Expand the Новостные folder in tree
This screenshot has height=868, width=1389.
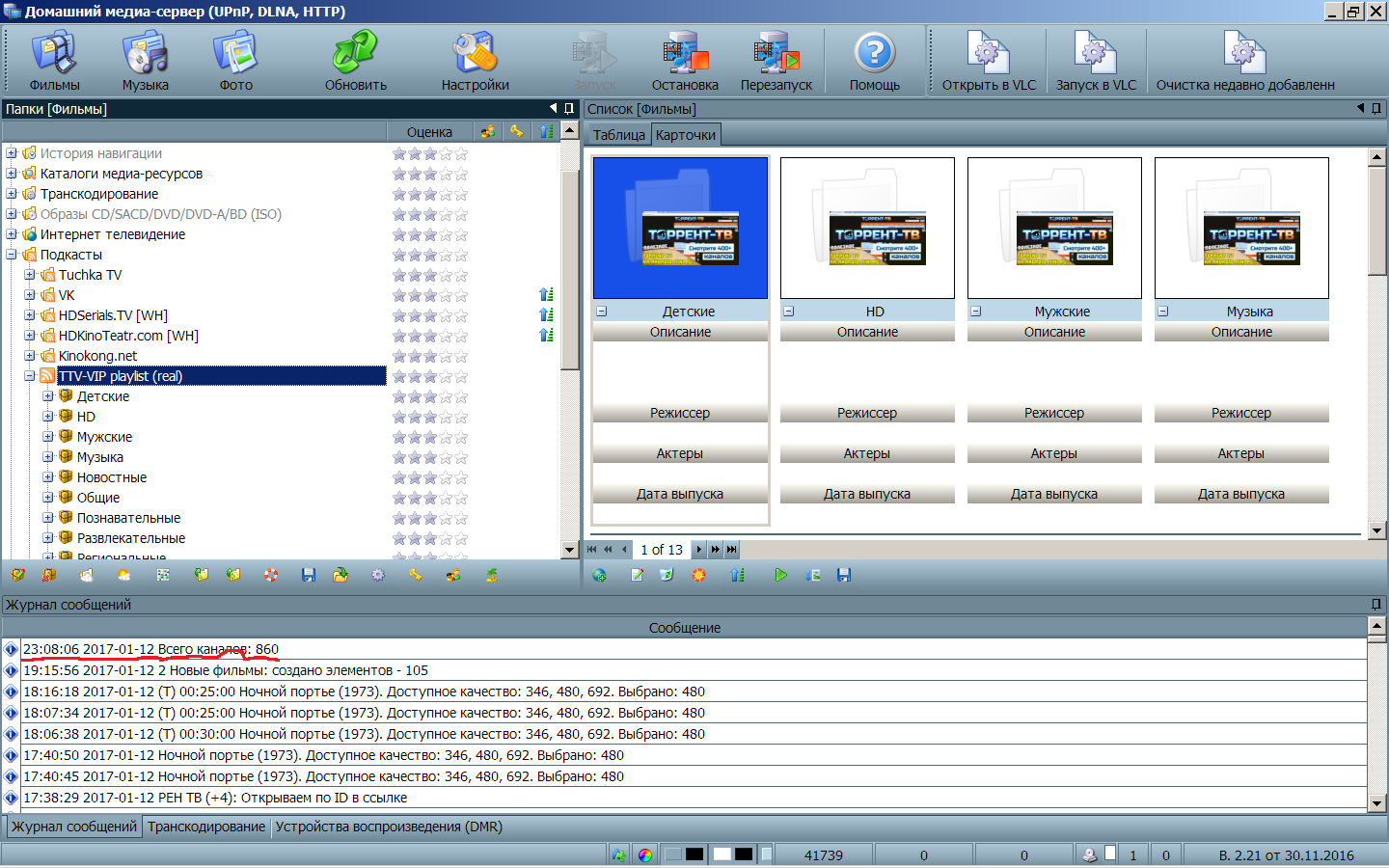[x=48, y=477]
